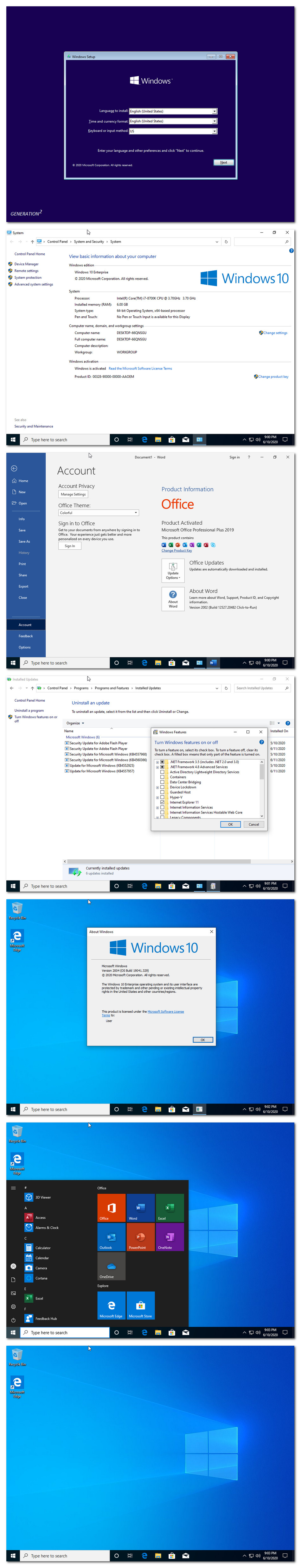
Task: Click OK in About Windows dialog
Action: 203,1040
